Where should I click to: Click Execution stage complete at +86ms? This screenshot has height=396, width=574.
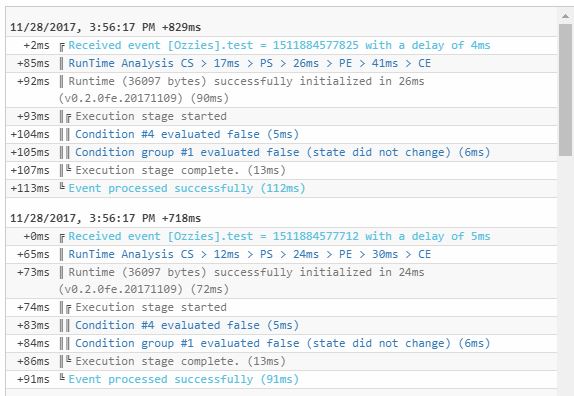(x=282, y=361)
